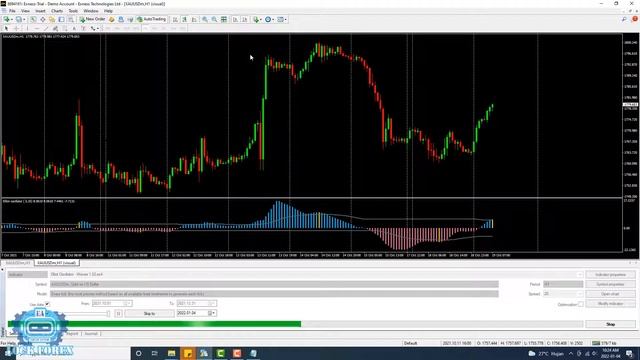Open the periods clock toolbar icon
This screenshot has height=360, width=640.
coord(268,19)
